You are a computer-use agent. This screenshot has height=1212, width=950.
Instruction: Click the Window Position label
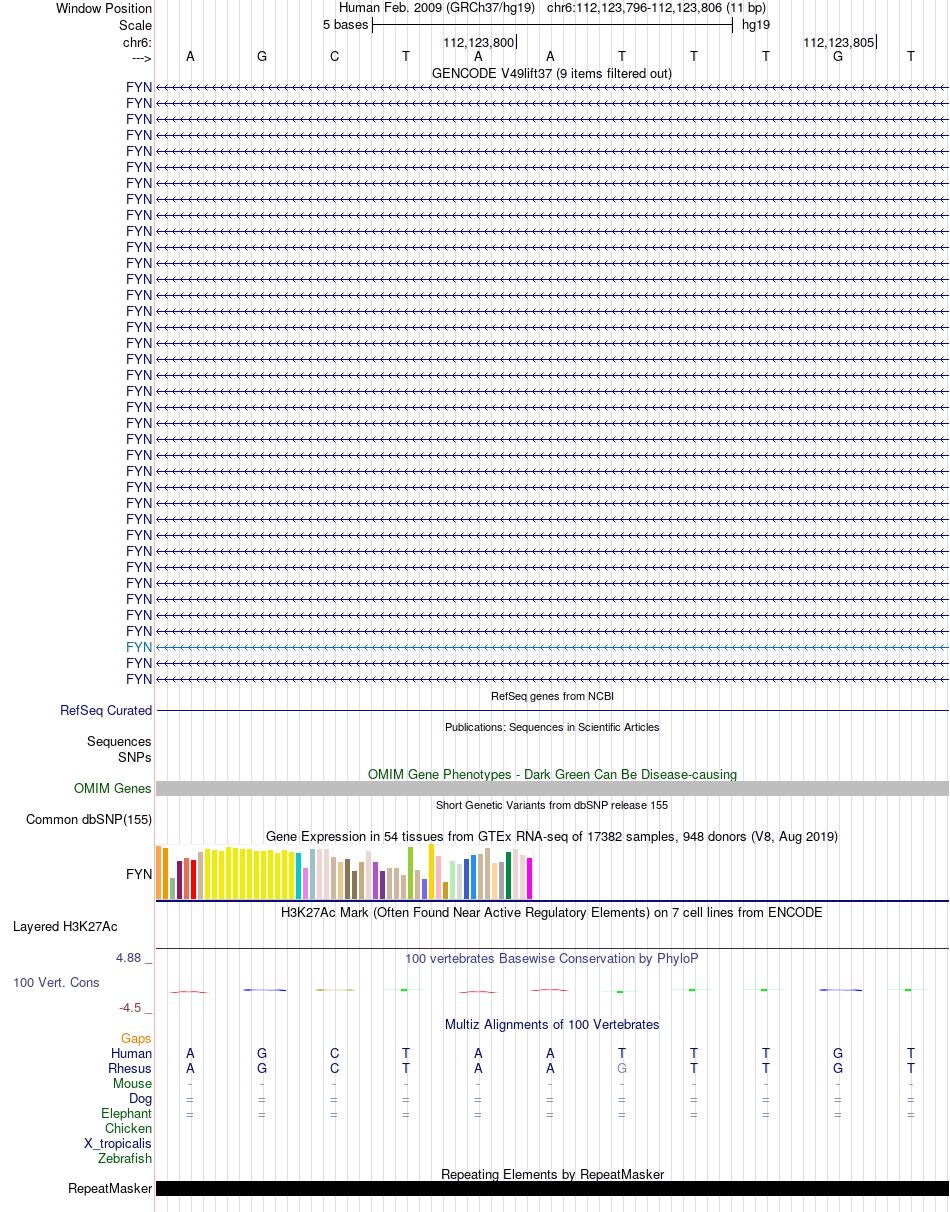pos(104,8)
